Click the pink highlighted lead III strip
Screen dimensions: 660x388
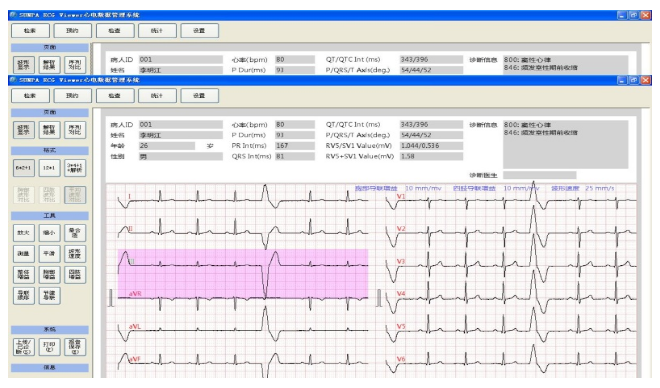point(243,274)
